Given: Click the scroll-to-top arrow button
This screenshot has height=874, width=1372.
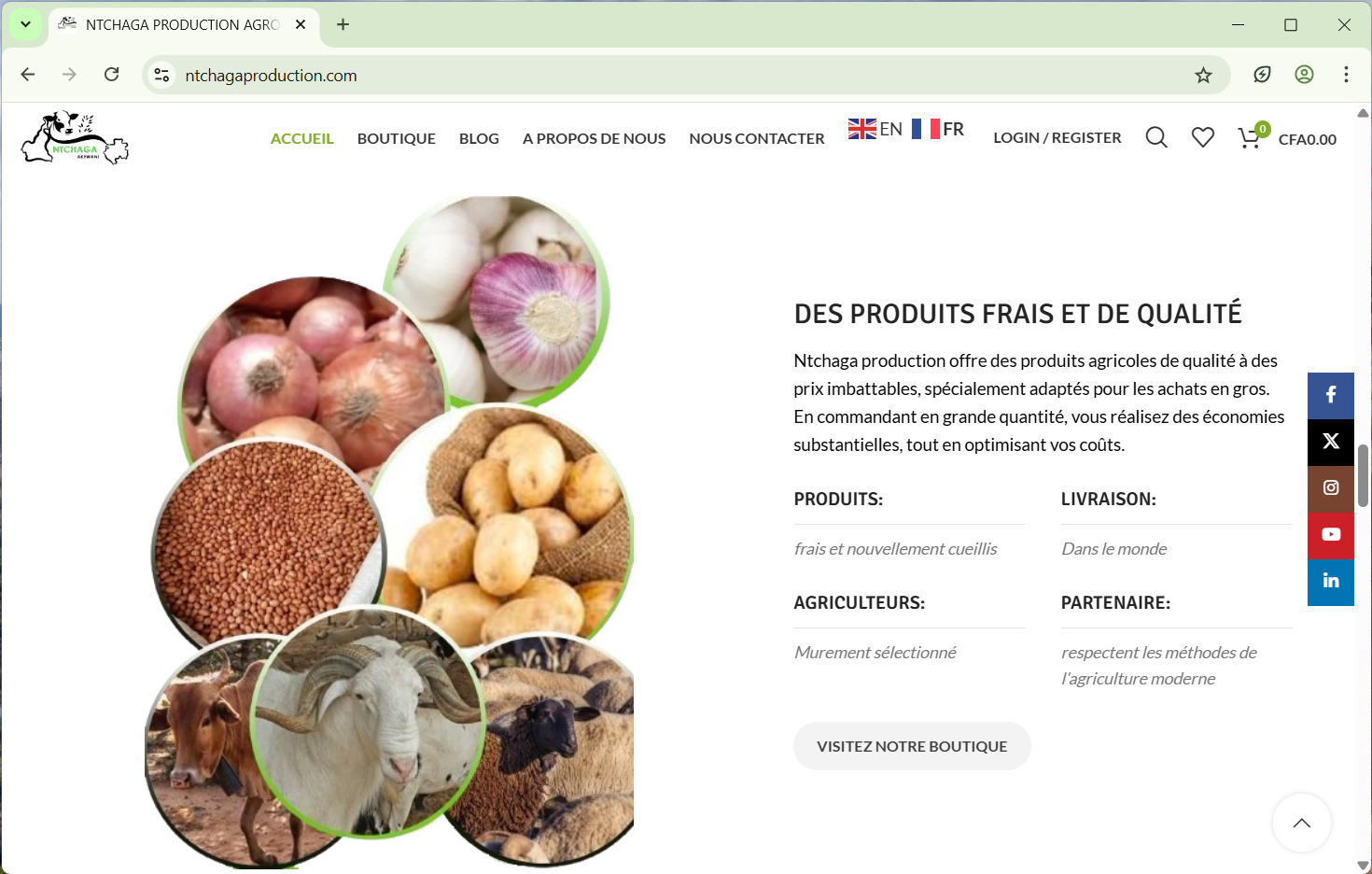Looking at the screenshot, I should pyautogui.click(x=1302, y=823).
